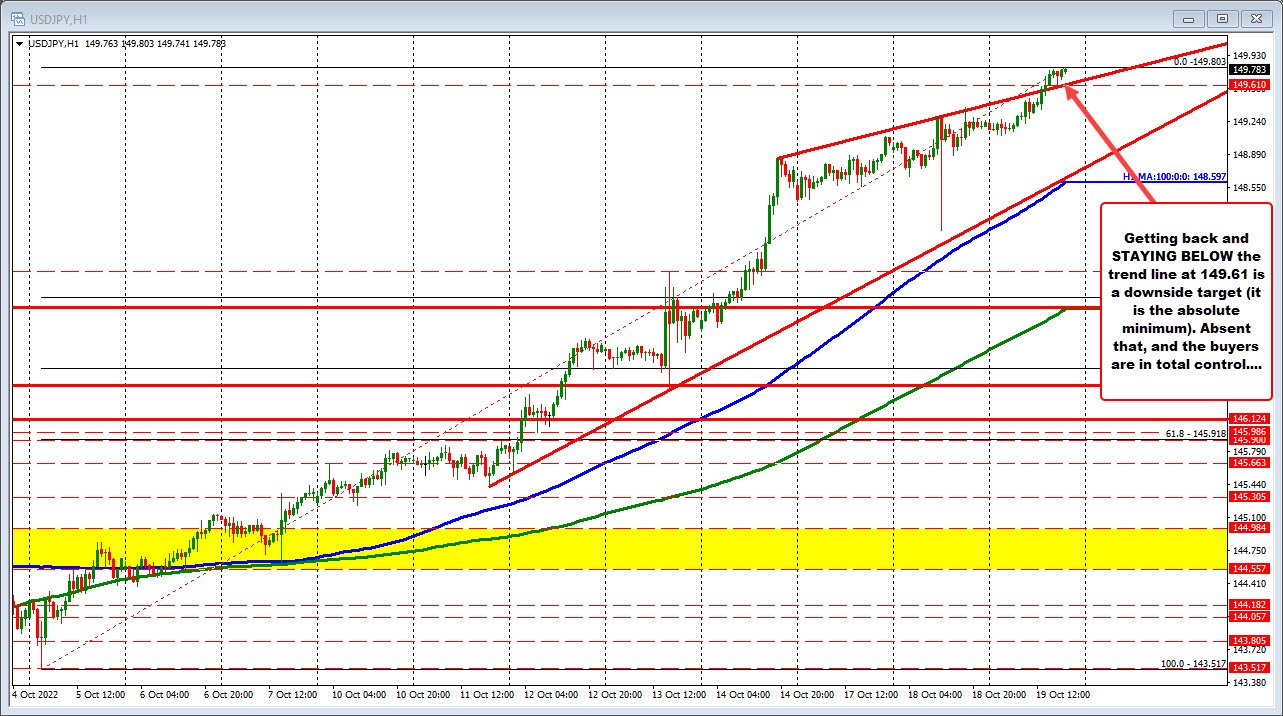Click the red 149.610 price label
The height and width of the screenshot is (716, 1283).
click(1251, 85)
